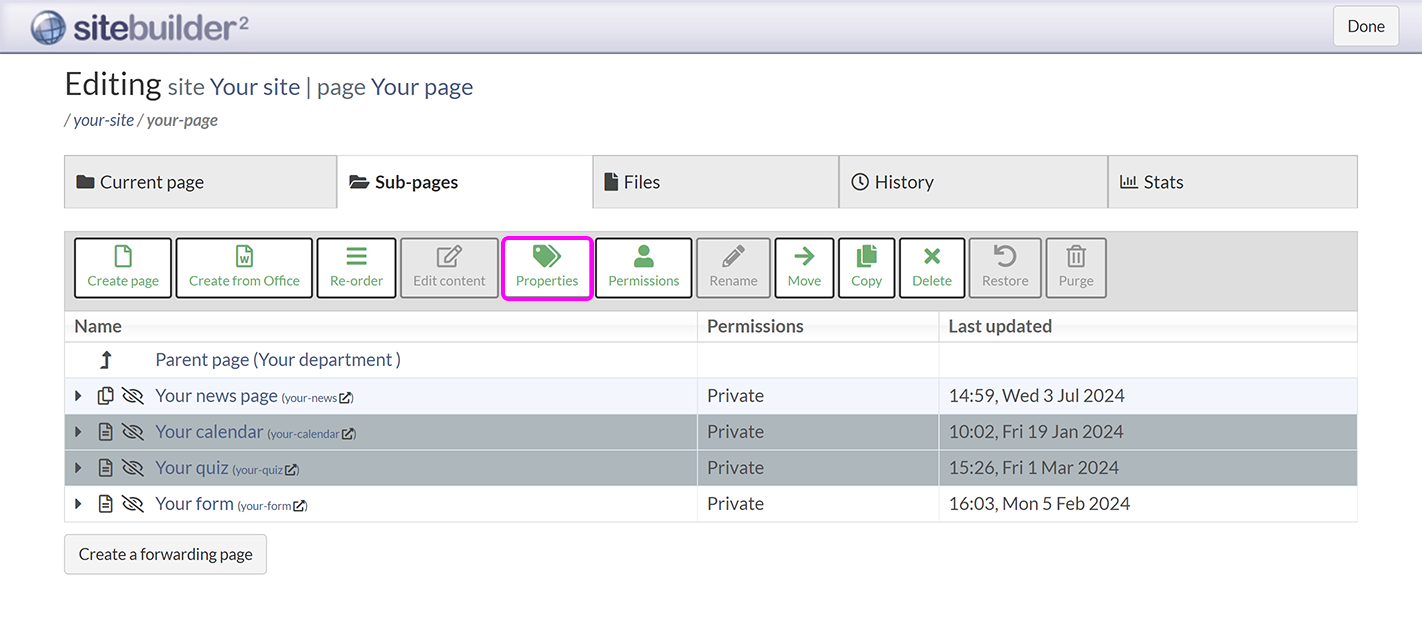Select the Re-order pages icon
This screenshot has width=1422, height=632.
coord(356,268)
